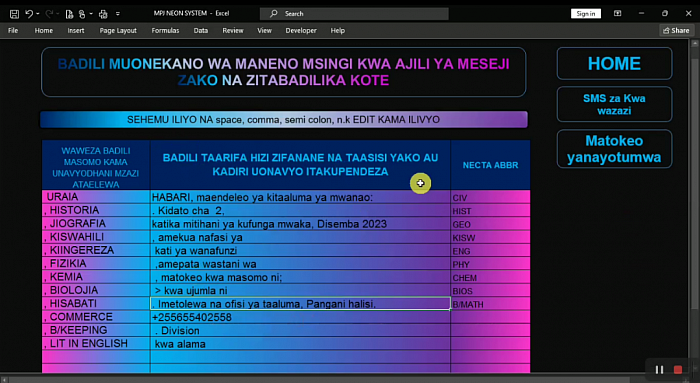Click the Ribbon Display Options icon

pos(617,14)
